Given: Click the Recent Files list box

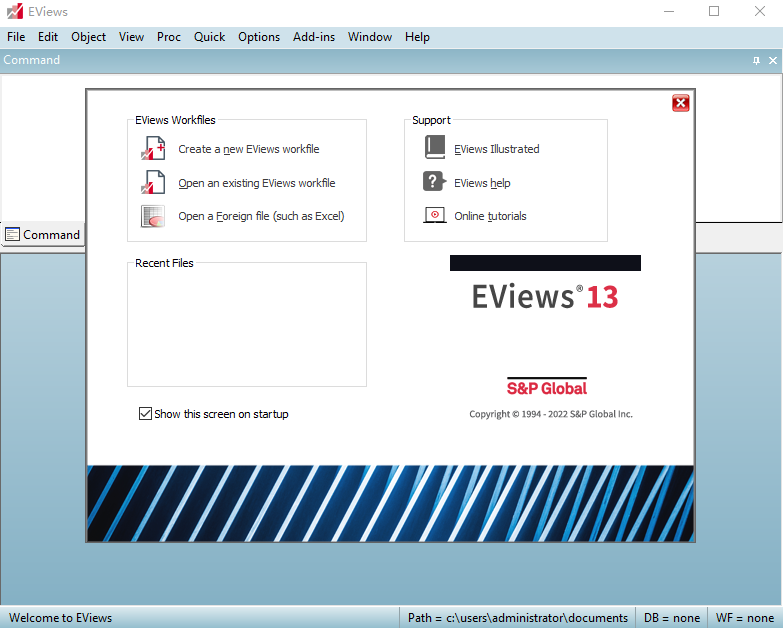Looking at the screenshot, I should (247, 324).
